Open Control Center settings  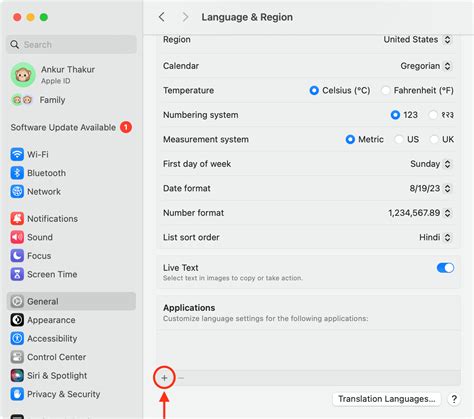point(71,357)
